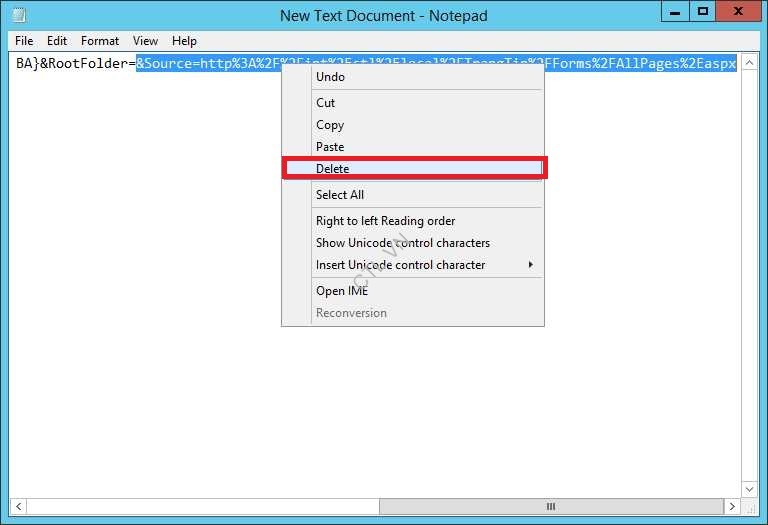Open the Format menu
This screenshot has width=768, height=525.
pos(100,41)
